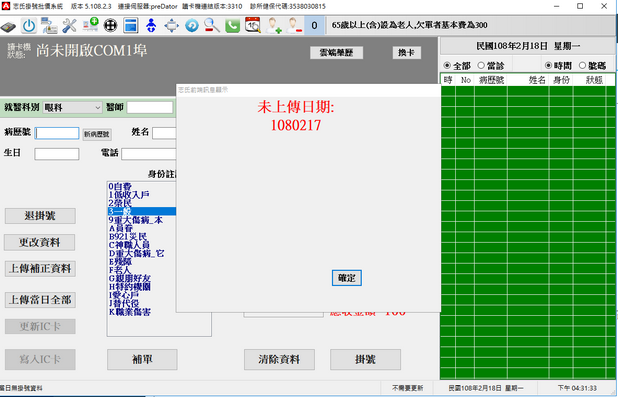618x397 pixels.
Task: Click the 不需要更新 status bar entry
Action: (x=408, y=388)
